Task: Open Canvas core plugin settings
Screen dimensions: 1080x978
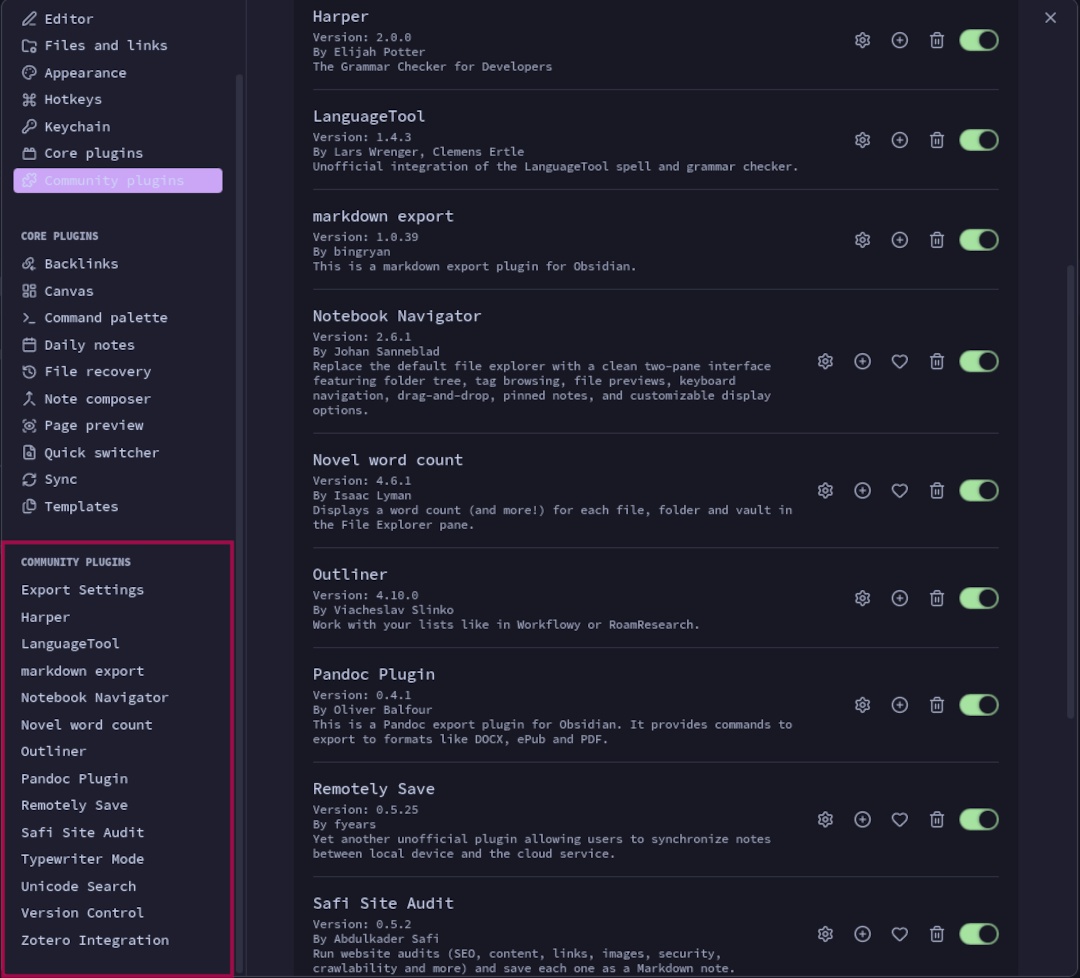Action: (x=118, y=291)
